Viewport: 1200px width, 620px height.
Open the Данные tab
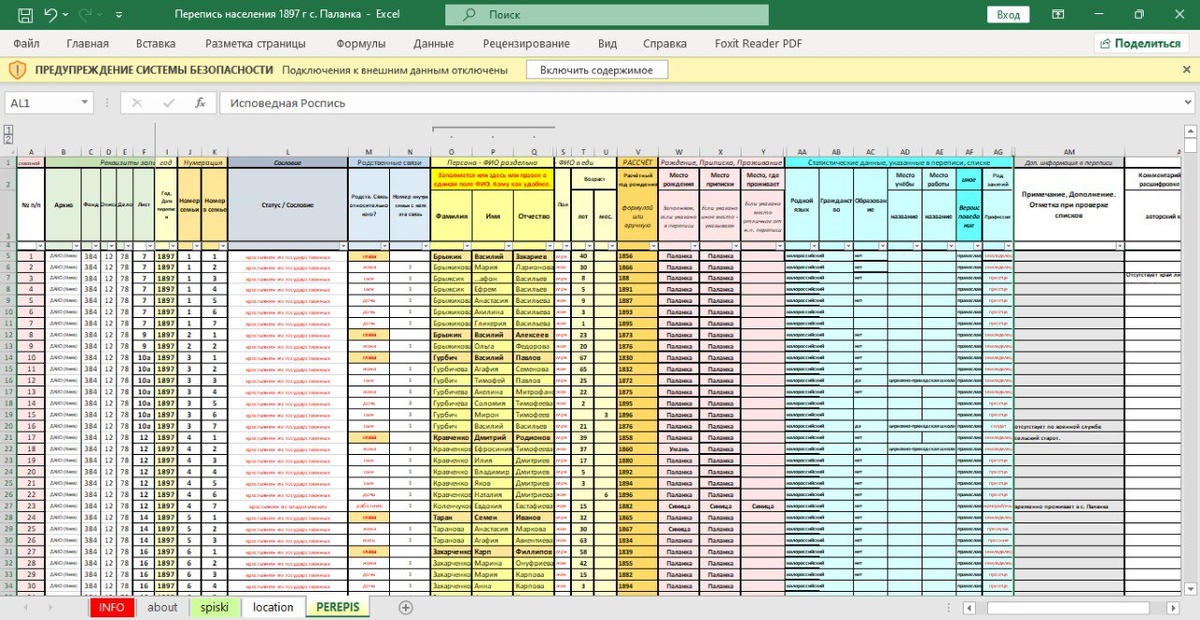[434, 43]
